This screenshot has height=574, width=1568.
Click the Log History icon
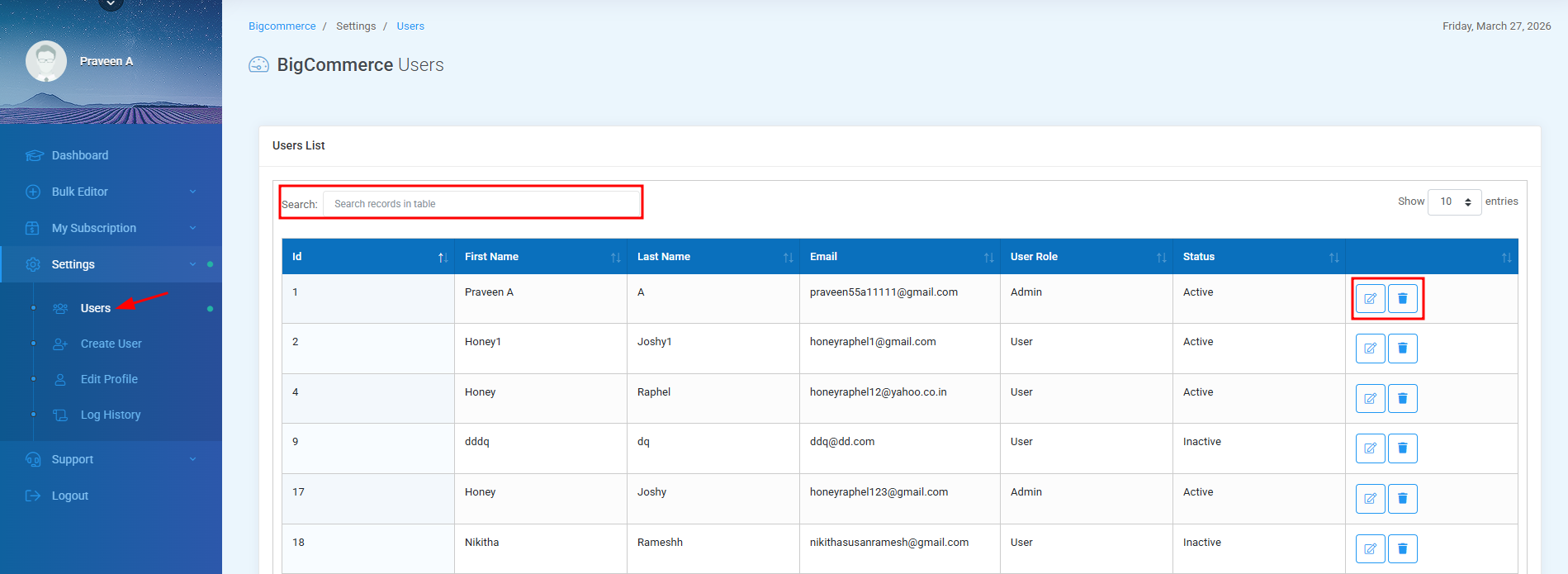[x=60, y=415]
